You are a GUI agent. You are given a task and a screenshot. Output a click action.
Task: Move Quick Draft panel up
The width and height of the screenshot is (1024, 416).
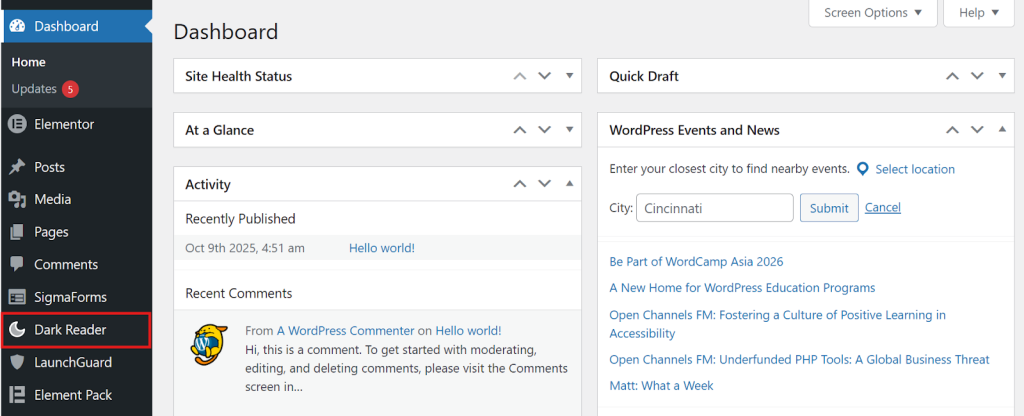click(953, 76)
